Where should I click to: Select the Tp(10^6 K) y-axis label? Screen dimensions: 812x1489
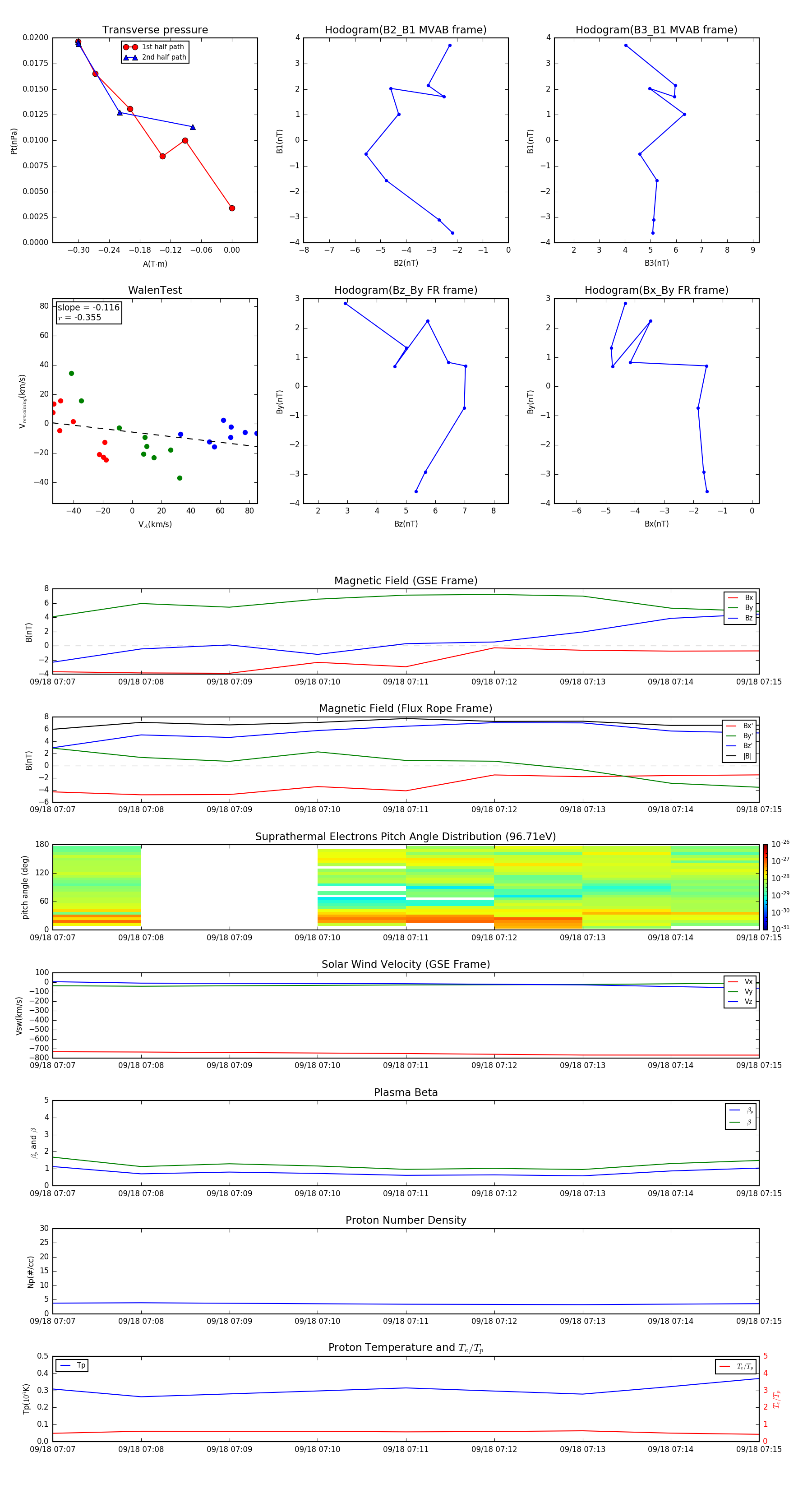click(x=26, y=1399)
